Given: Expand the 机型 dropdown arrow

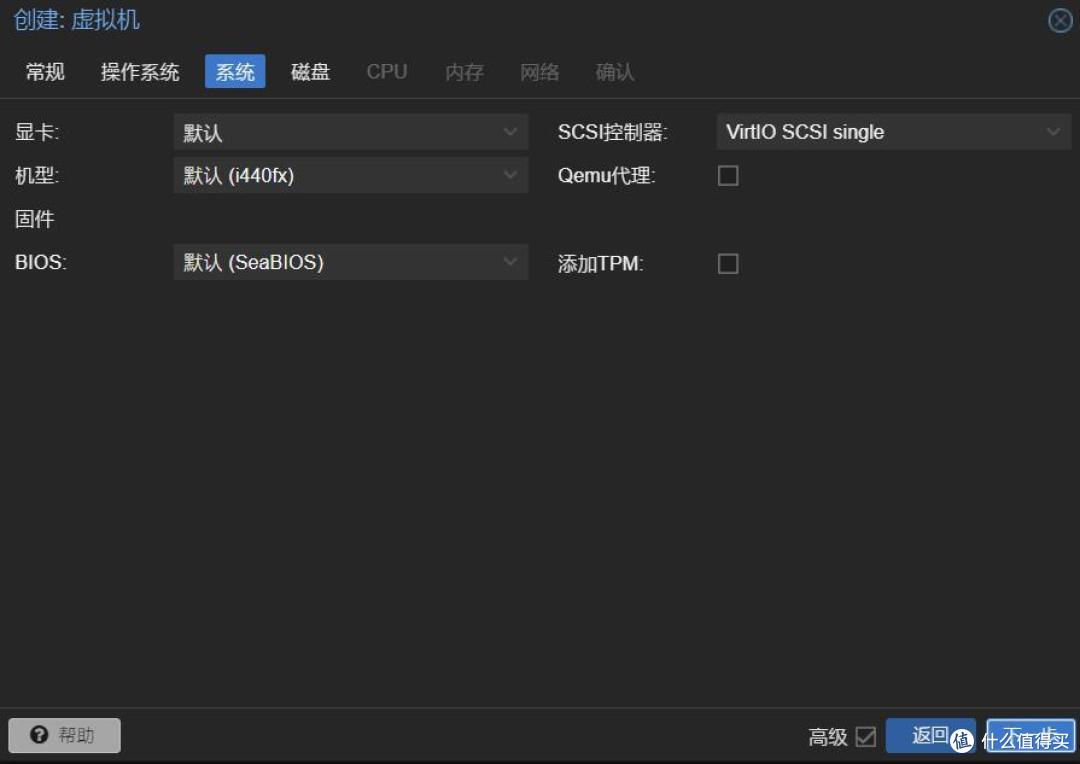Looking at the screenshot, I should tap(510, 175).
